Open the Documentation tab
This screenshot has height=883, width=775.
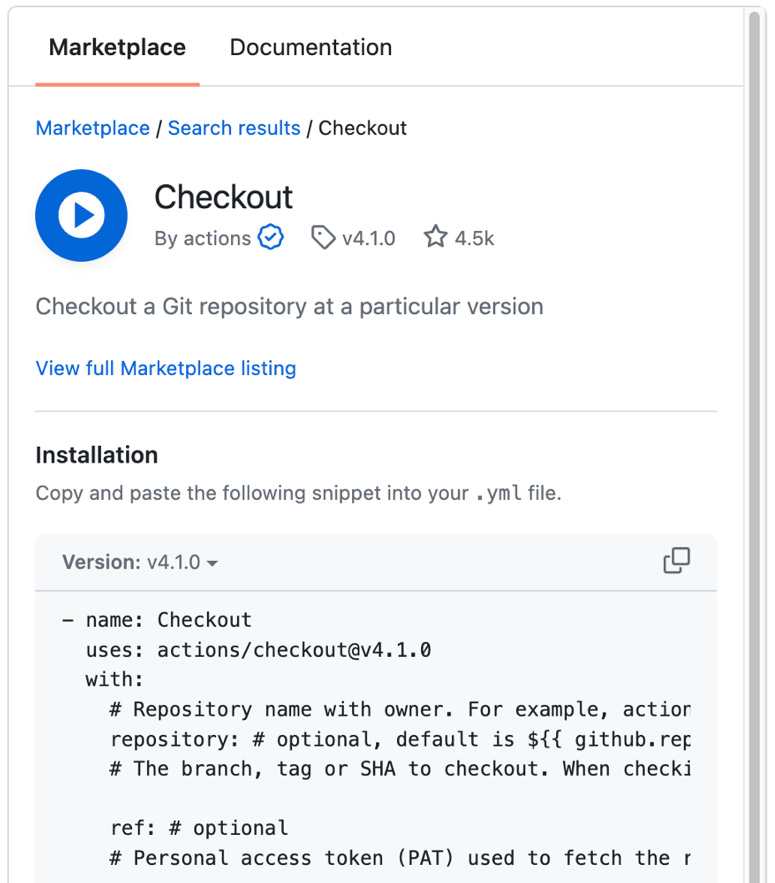pyautogui.click(x=310, y=47)
